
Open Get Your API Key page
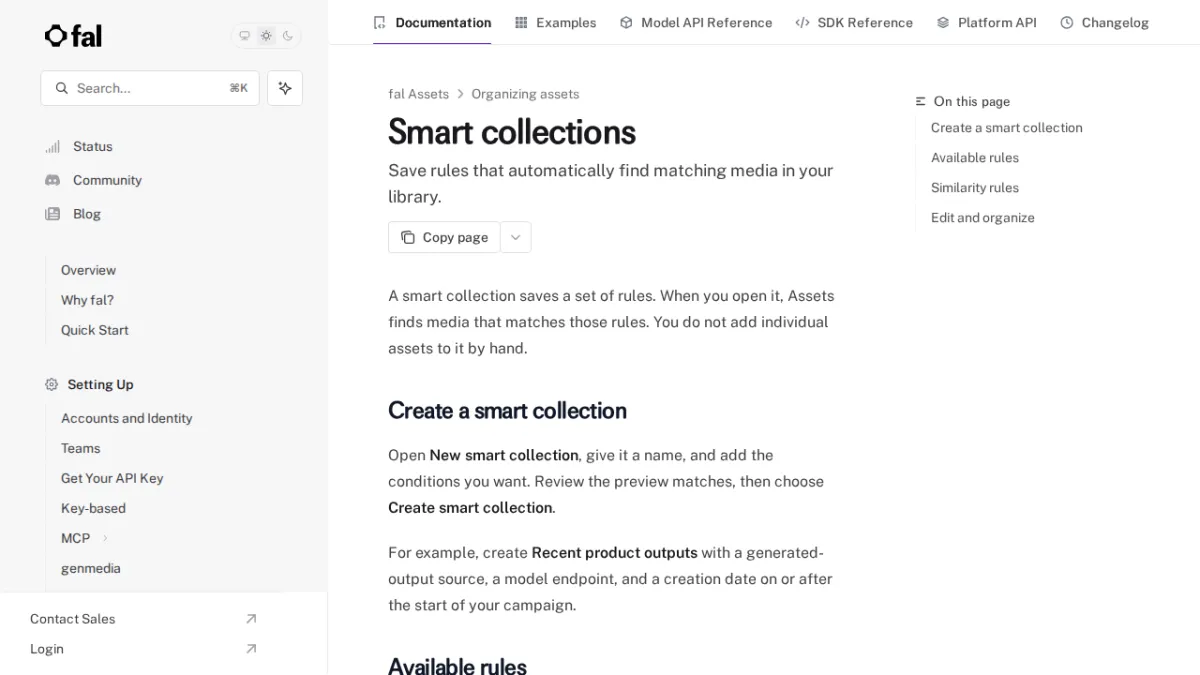(112, 478)
